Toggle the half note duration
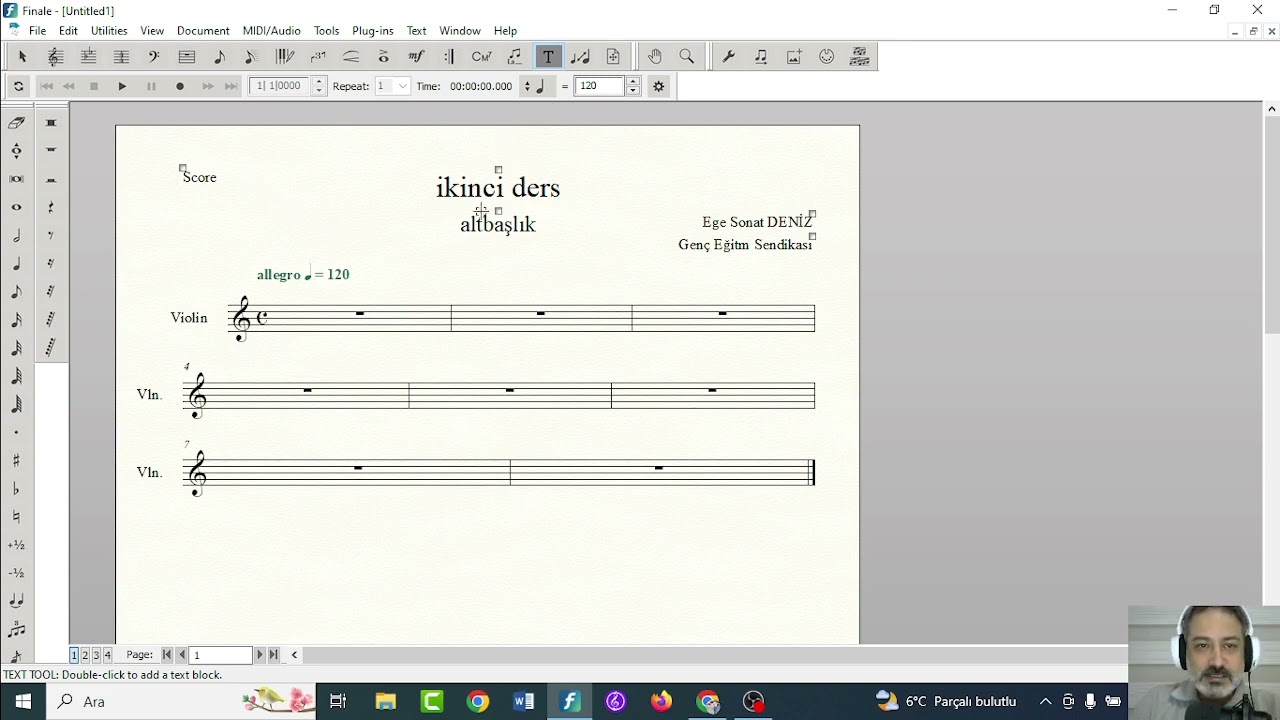Screen dimensions: 1280x720 [17, 236]
